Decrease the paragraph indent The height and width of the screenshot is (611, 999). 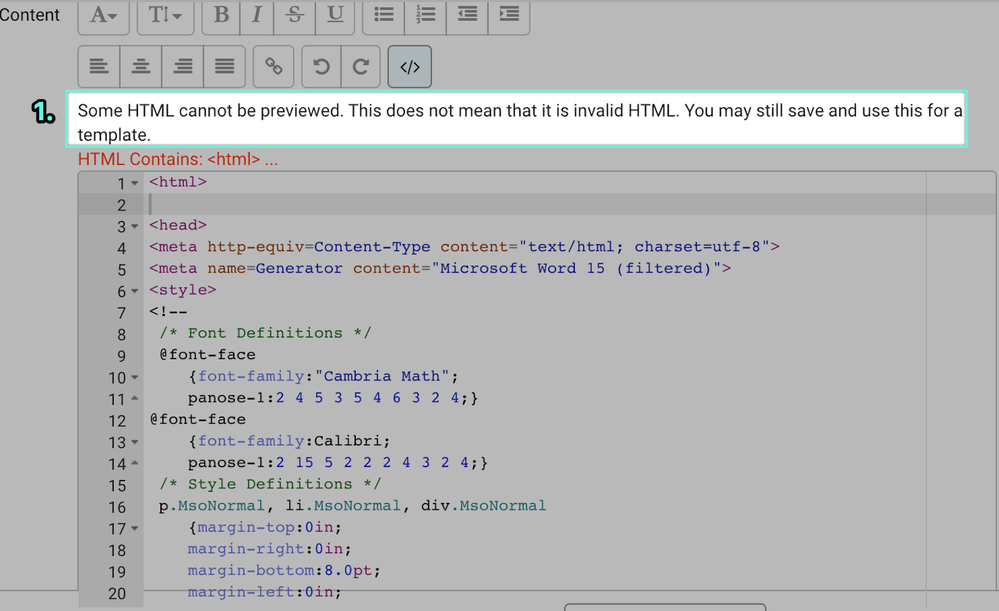(x=467, y=15)
